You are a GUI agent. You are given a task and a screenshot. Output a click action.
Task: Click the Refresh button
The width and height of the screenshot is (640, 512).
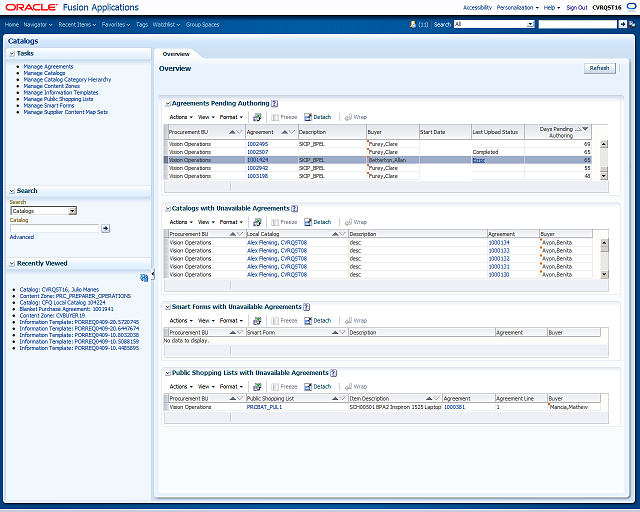click(x=599, y=68)
